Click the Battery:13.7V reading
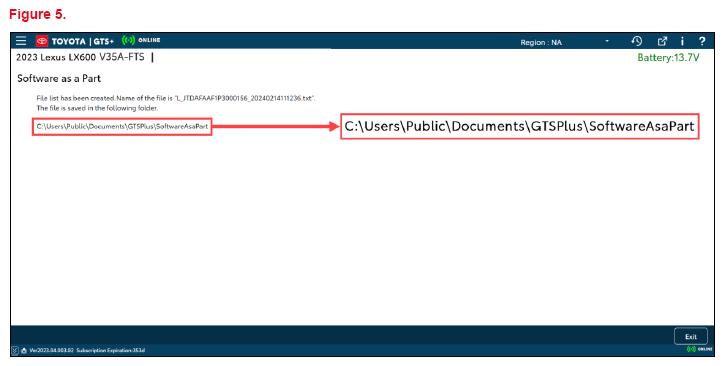Screen dimensions: 724x366 click(x=668, y=58)
